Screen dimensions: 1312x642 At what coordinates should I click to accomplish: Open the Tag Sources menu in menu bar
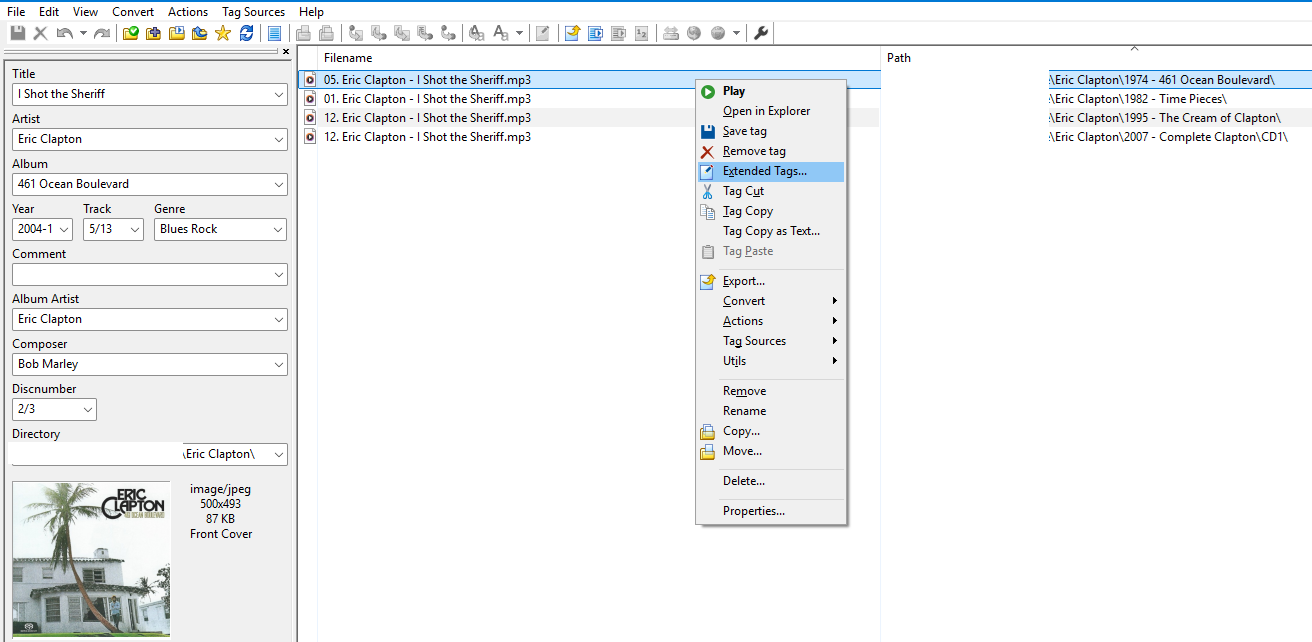[x=253, y=12]
